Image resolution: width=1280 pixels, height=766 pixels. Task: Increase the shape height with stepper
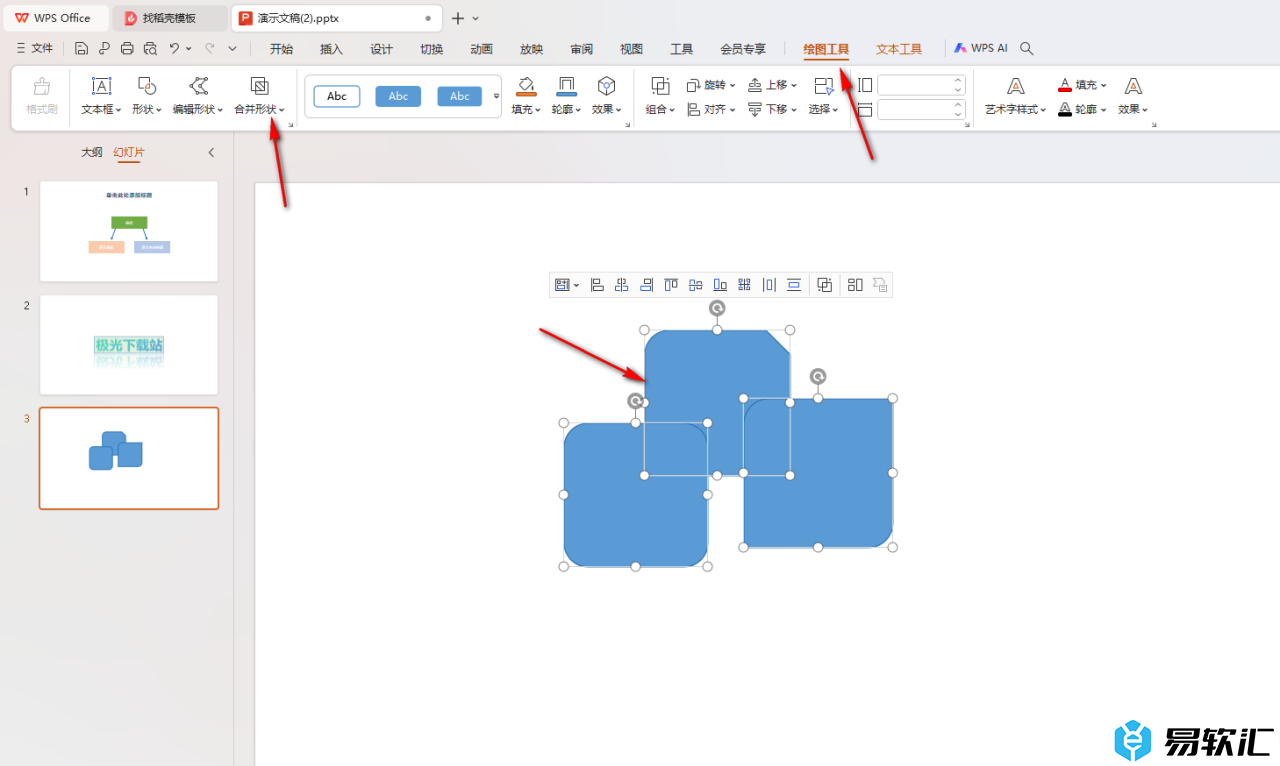pyautogui.click(x=958, y=81)
